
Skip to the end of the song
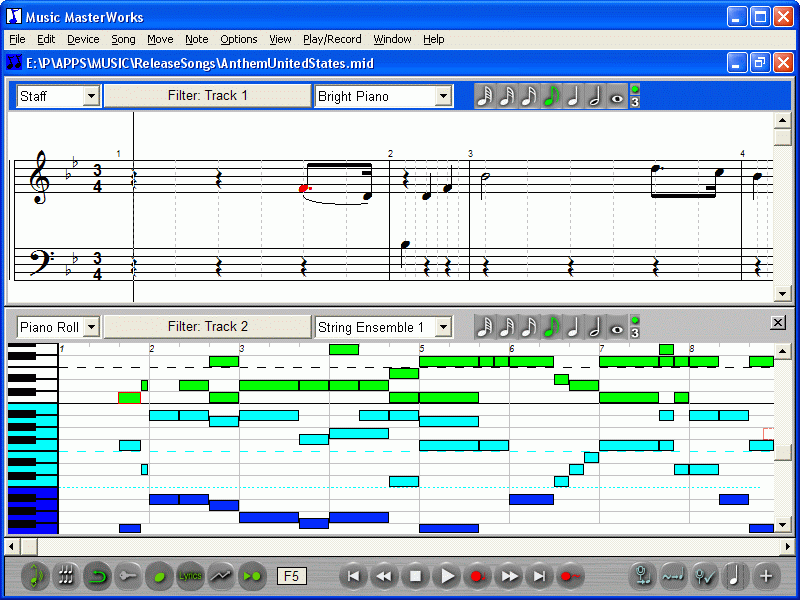tap(540, 577)
